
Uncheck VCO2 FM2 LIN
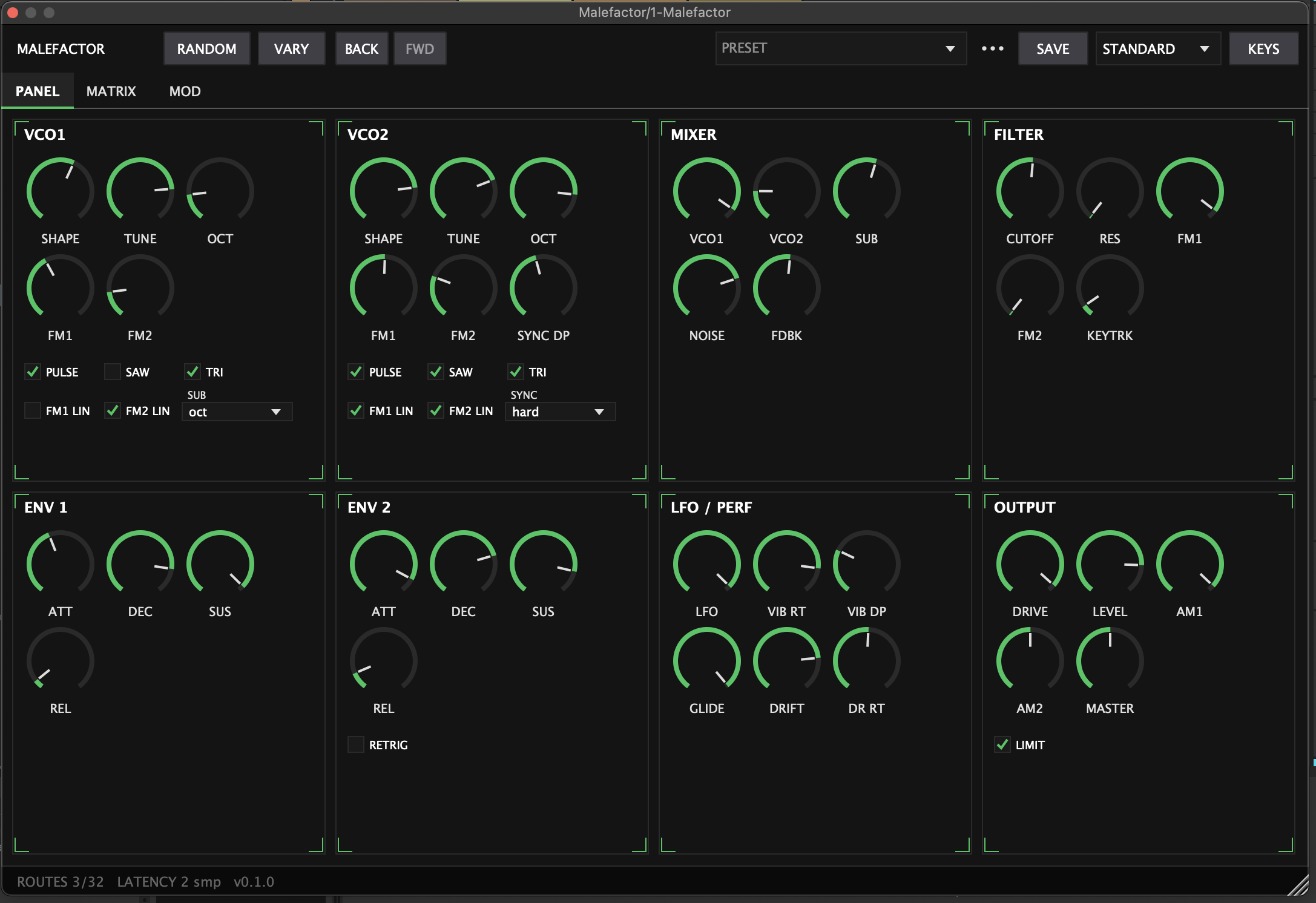click(436, 410)
